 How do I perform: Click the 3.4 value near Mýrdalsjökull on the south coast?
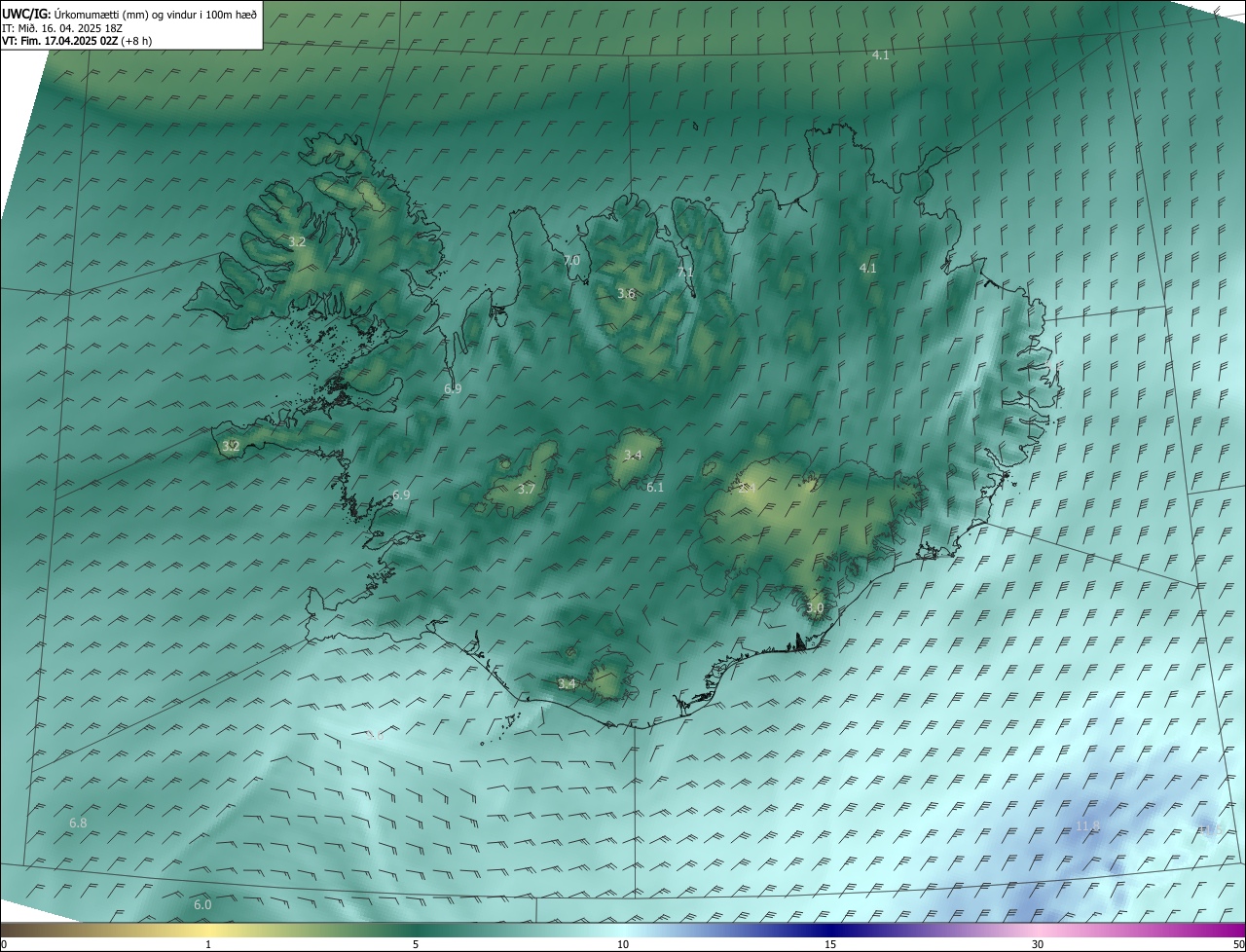[567, 684]
